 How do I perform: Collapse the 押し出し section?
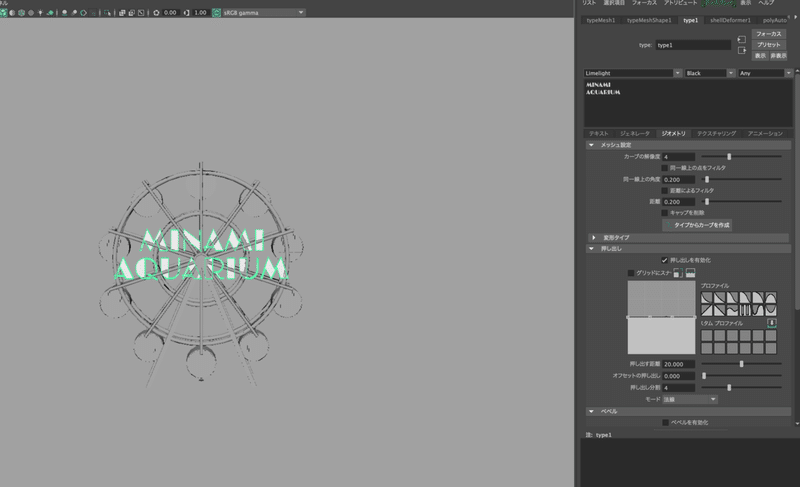coord(591,249)
